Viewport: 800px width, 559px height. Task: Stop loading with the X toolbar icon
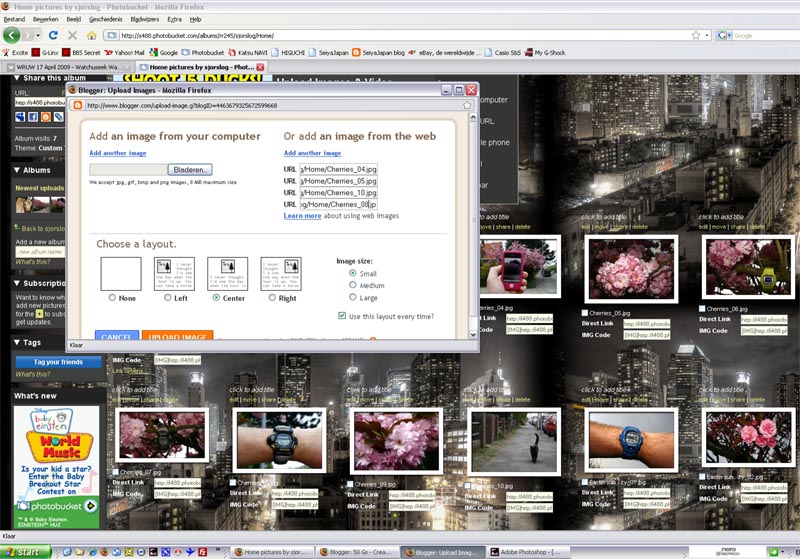(x=72, y=35)
